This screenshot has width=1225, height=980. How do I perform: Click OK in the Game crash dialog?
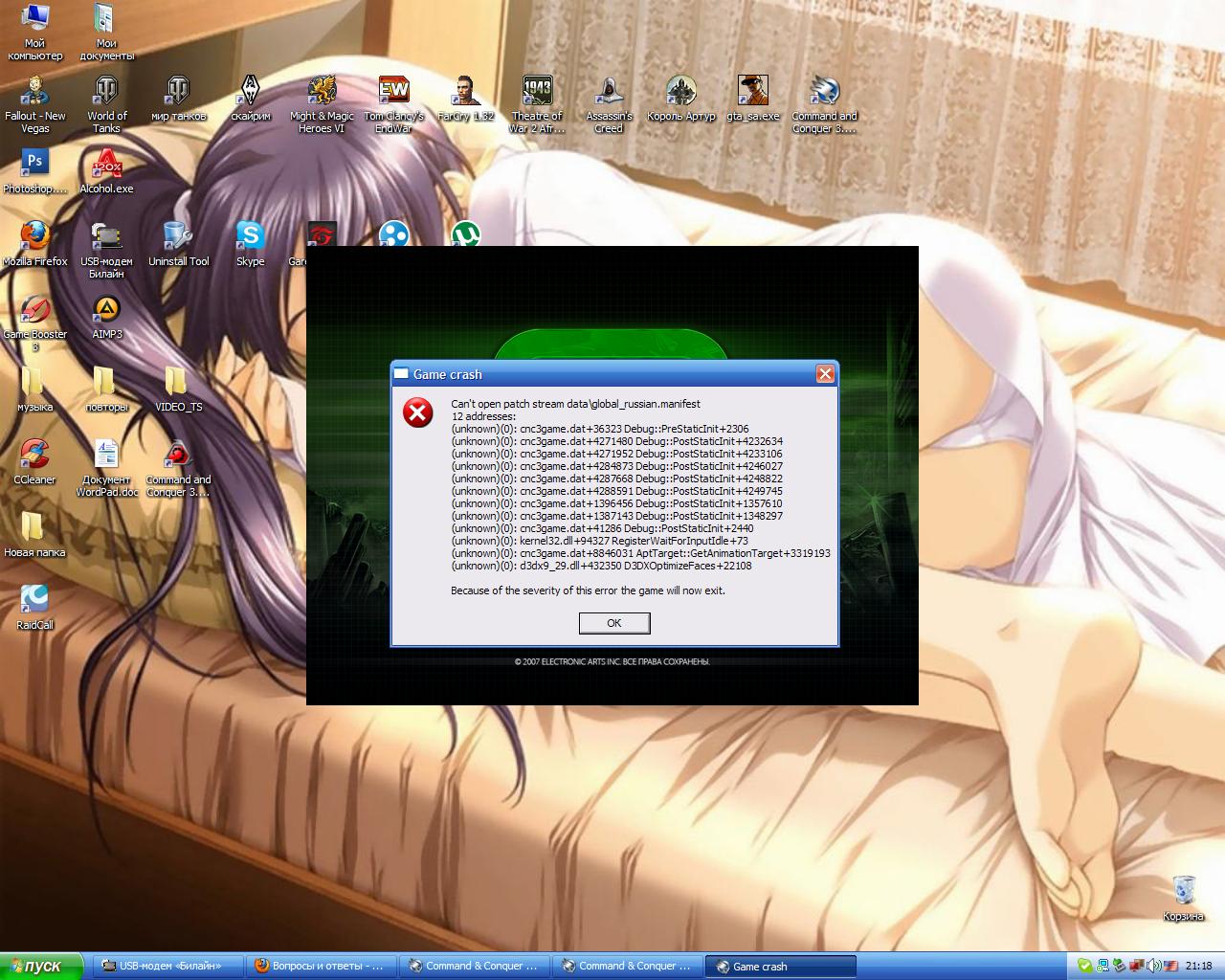(614, 623)
